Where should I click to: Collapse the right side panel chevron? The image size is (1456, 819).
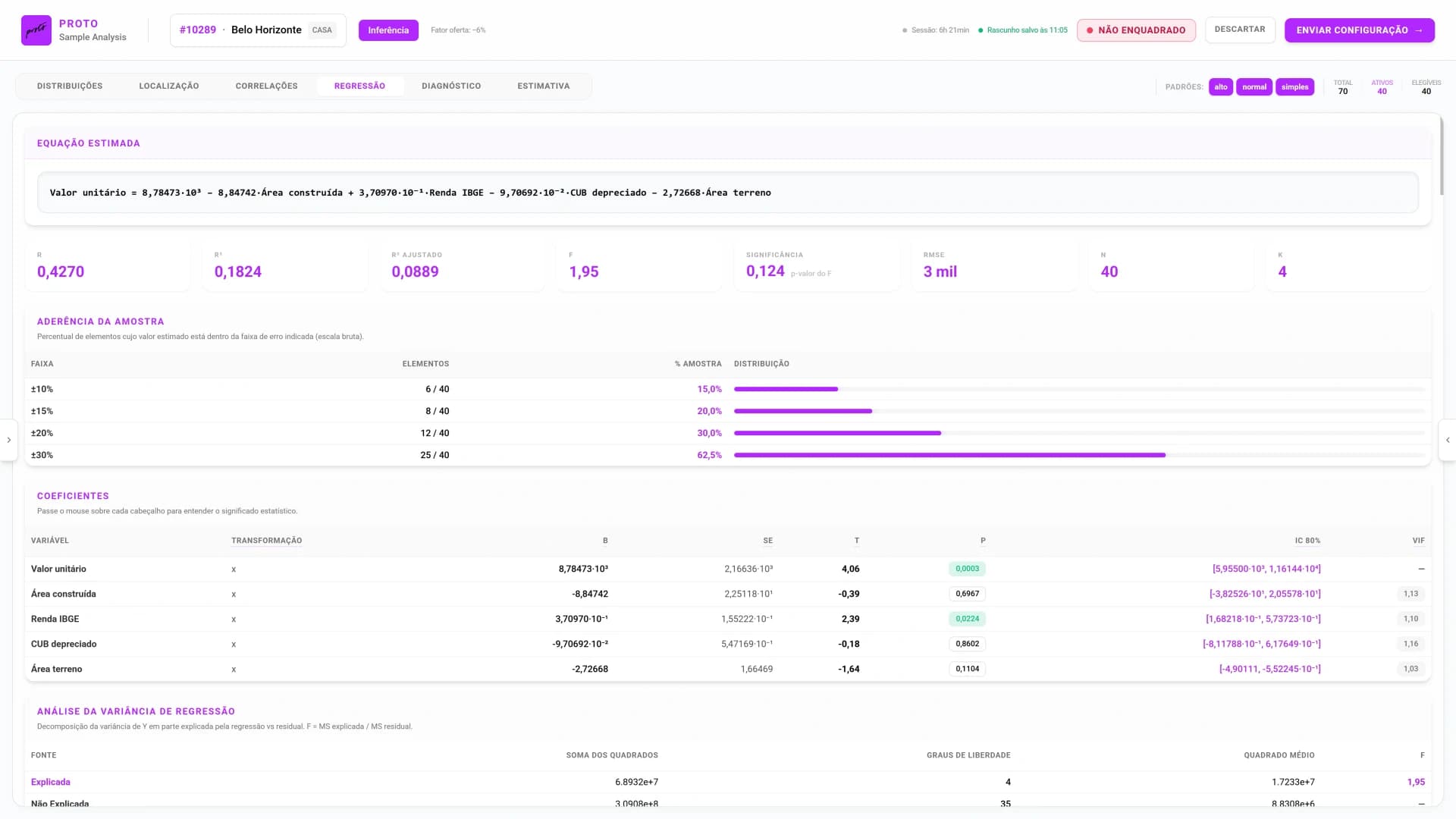tap(1448, 440)
